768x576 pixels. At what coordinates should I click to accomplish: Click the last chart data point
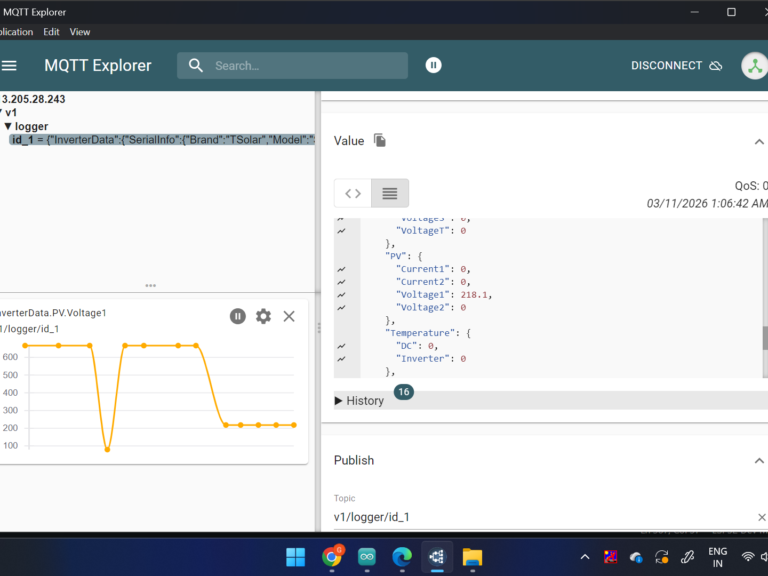point(294,425)
